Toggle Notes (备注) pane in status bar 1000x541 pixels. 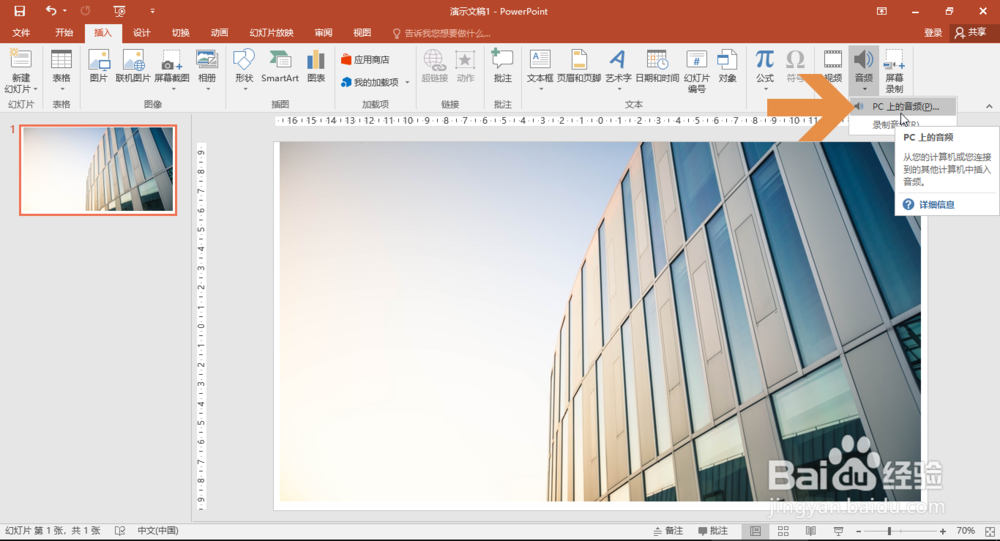[669, 531]
